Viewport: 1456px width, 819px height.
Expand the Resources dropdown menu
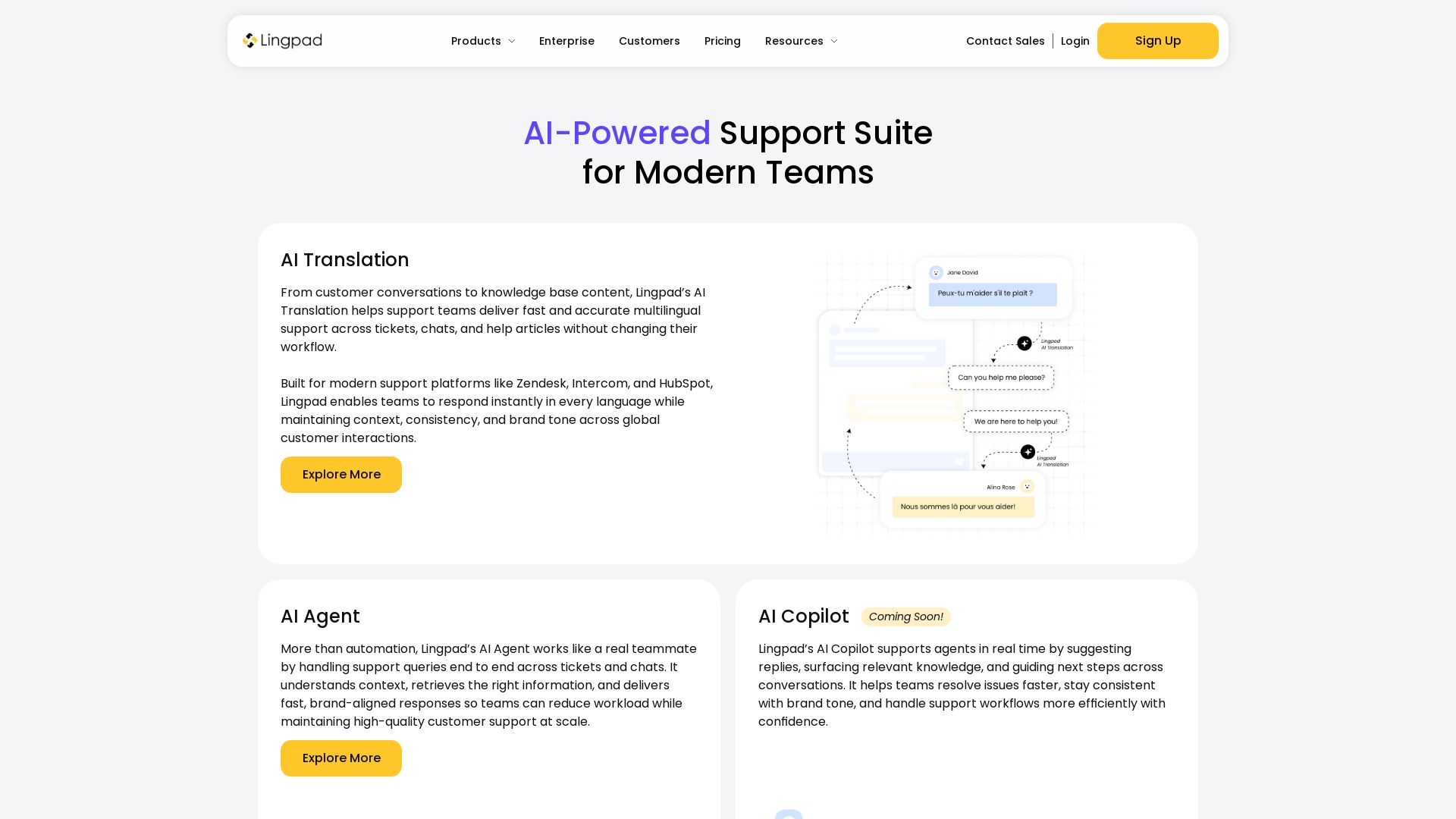click(x=802, y=41)
